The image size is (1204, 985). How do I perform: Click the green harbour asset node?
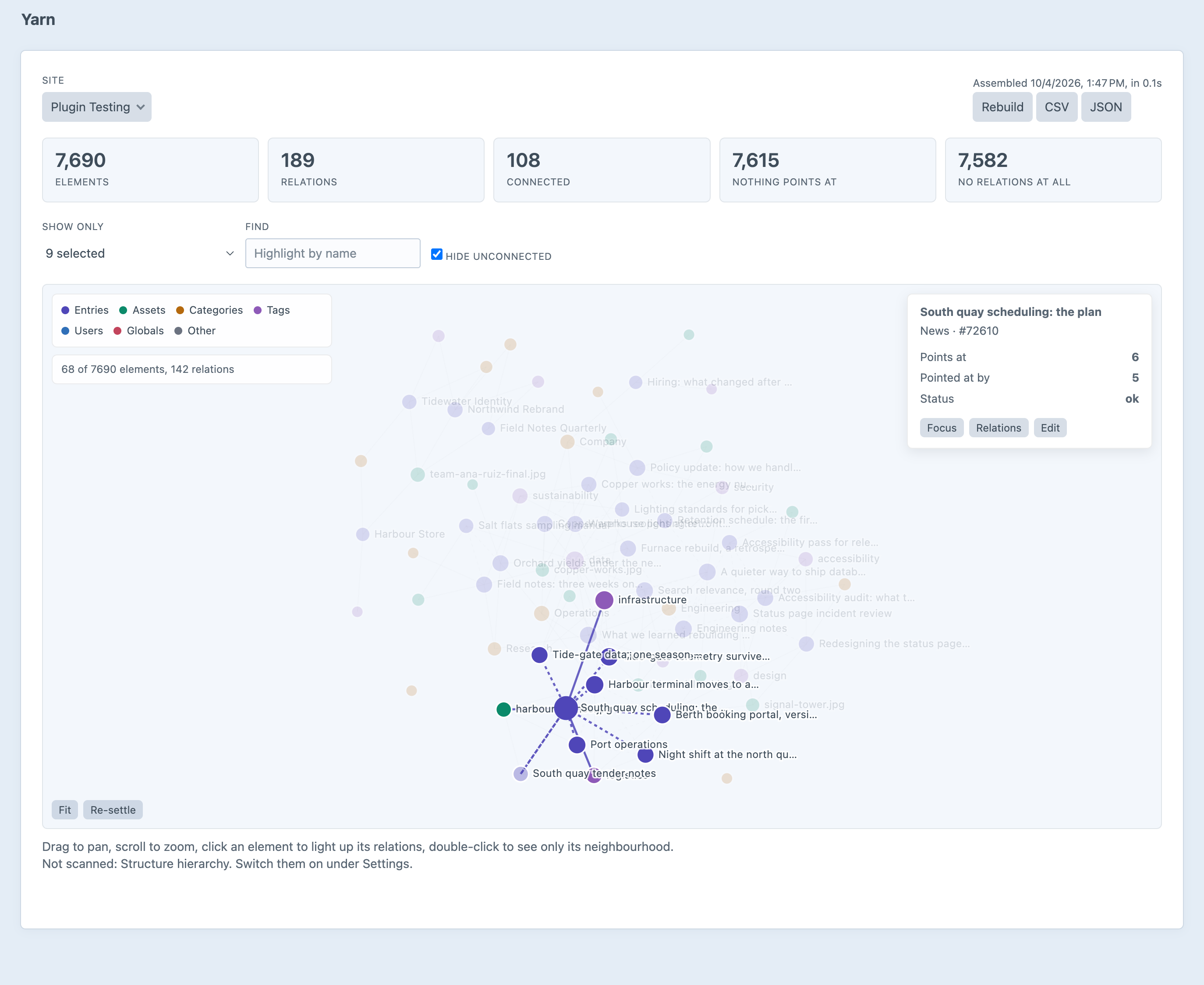503,709
